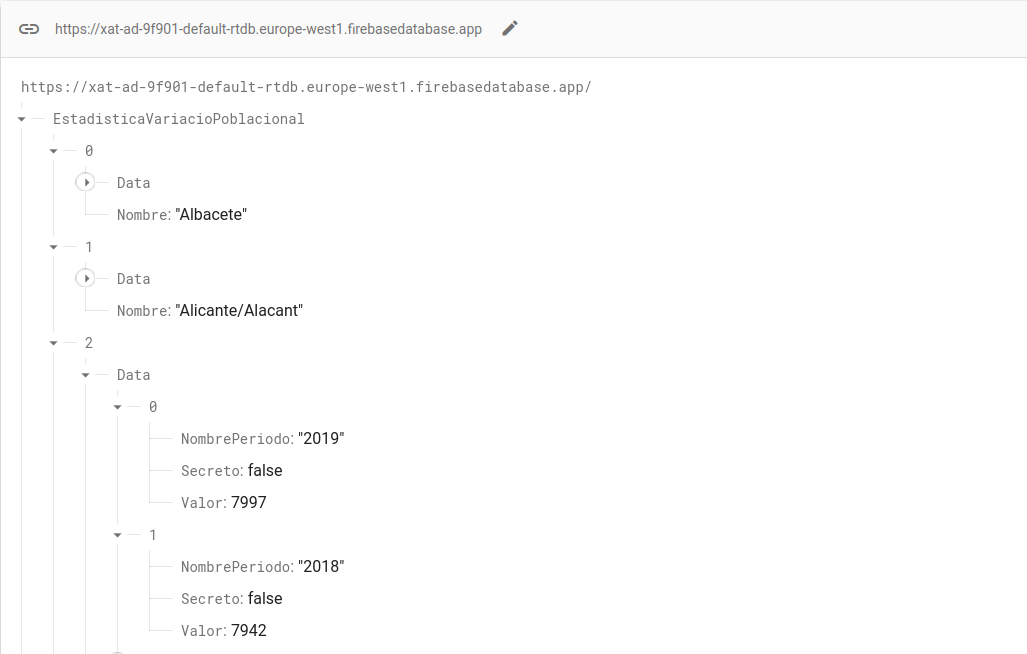Collapse the EstadisticaVariacioPoblacional node

(x=21, y=119)
